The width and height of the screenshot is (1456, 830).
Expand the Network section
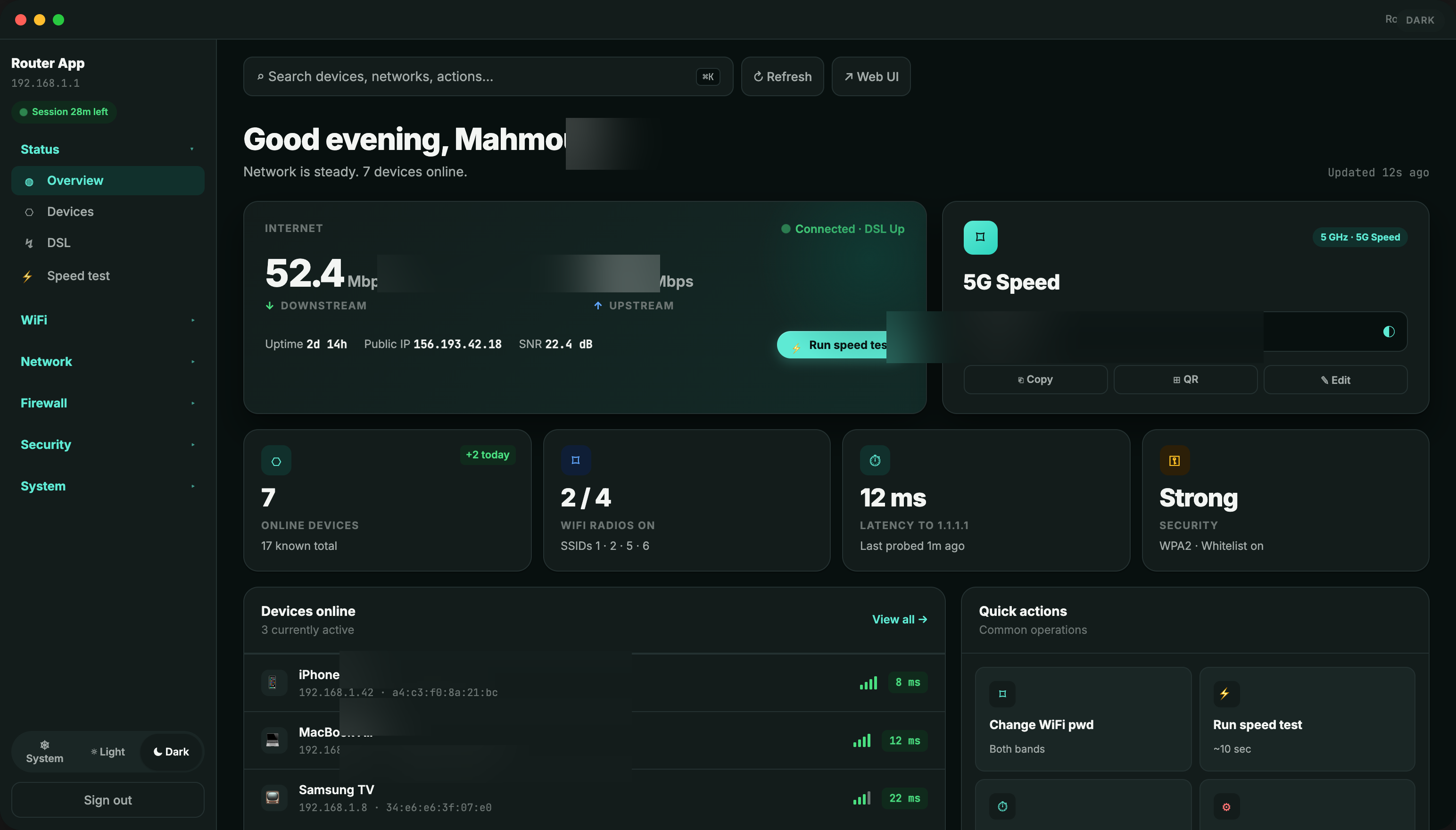(108, 362)
